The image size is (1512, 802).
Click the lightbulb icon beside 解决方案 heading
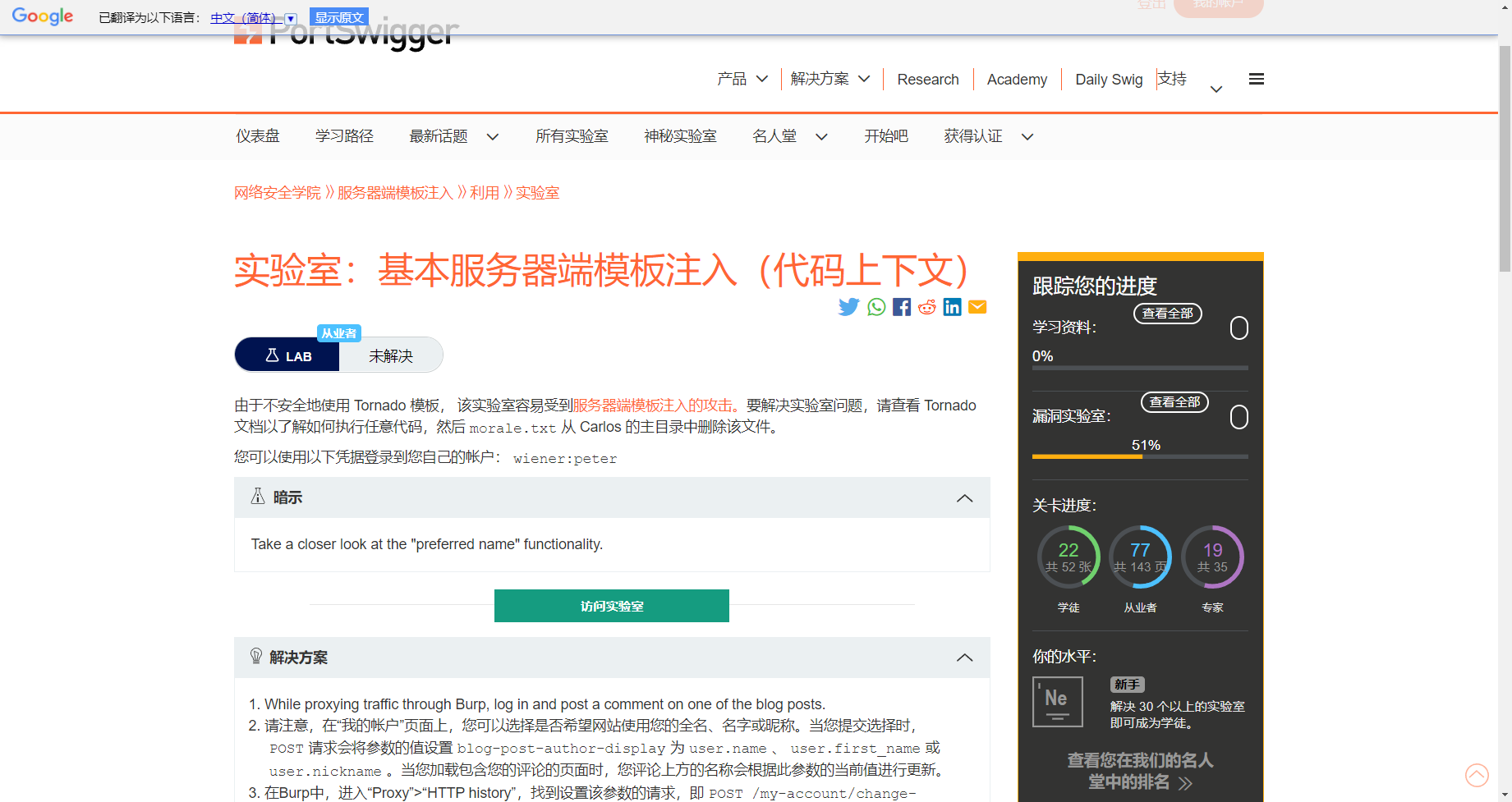point(256,656)
